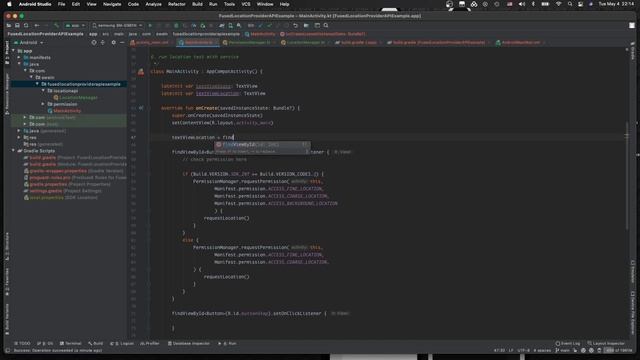This screenshot has width=640, height=360.
Task: Collapse the java folder node
Action: coord(19,64)
